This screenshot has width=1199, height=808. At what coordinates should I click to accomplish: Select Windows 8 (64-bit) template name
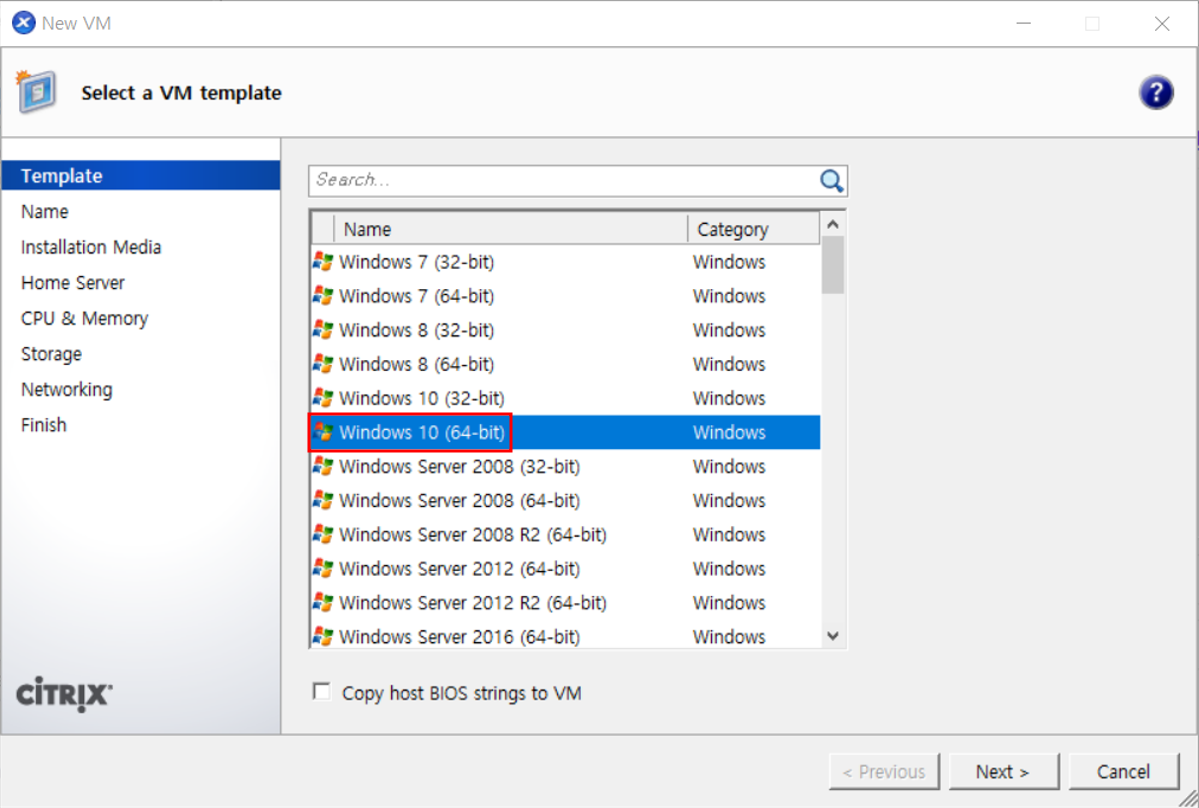[417, 364]
